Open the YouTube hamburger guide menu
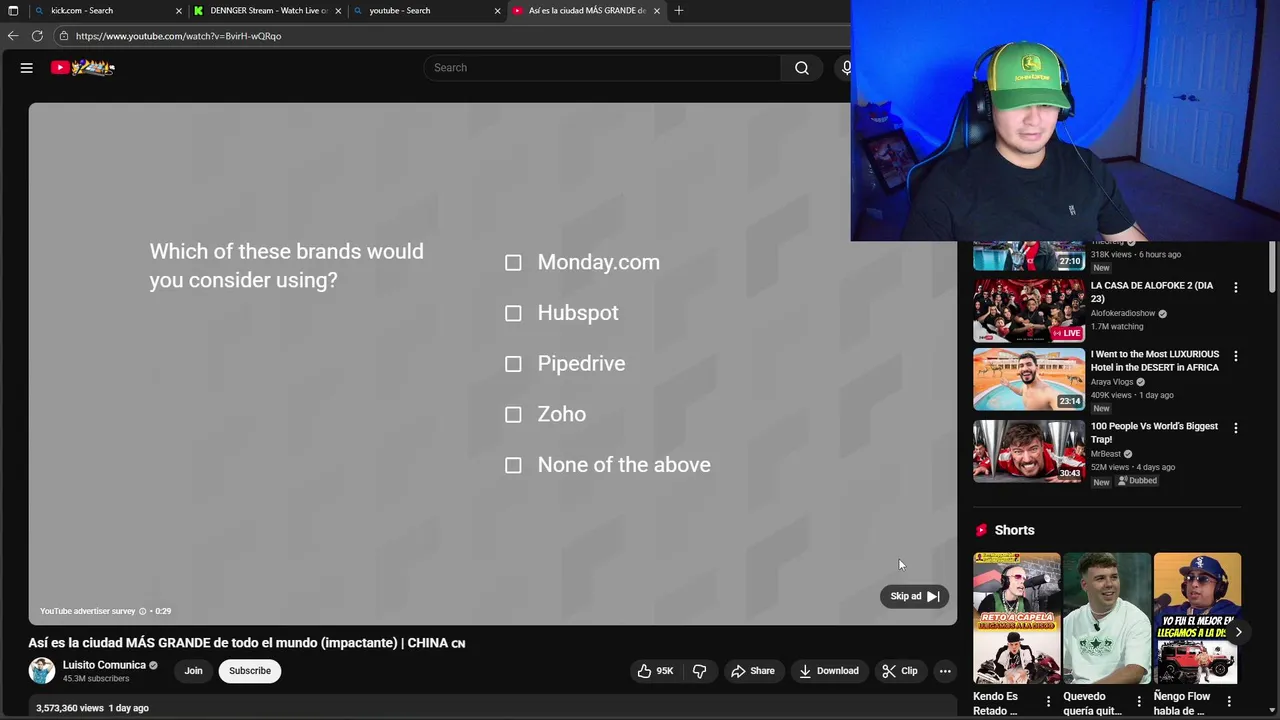 pyautogui.click(x=27, y=68)
